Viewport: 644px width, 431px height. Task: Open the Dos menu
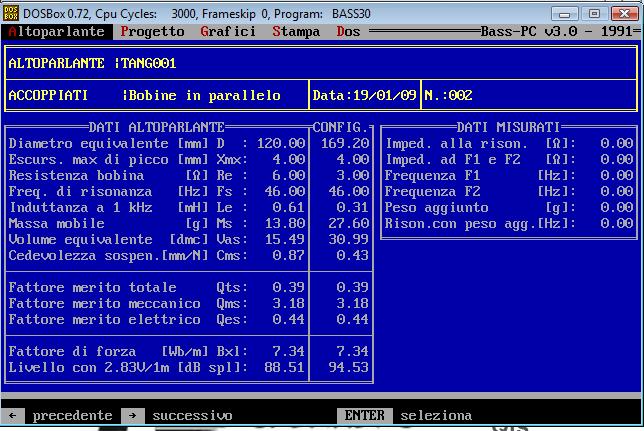tap(348, 32)
